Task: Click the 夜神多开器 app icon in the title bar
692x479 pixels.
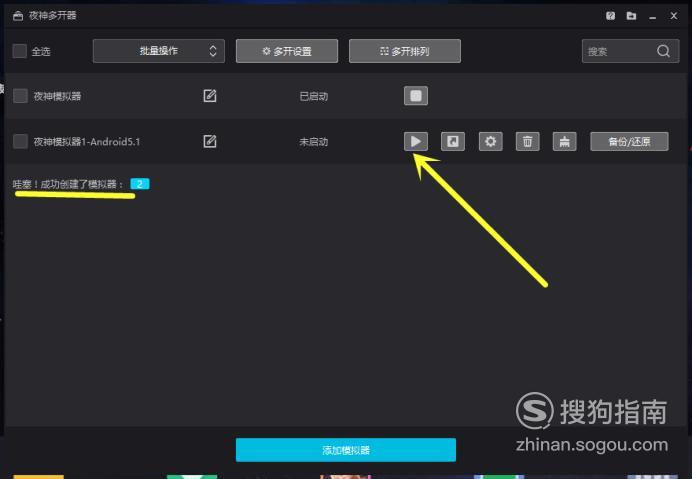Action: pyautogui.click(x=18, y=16)
